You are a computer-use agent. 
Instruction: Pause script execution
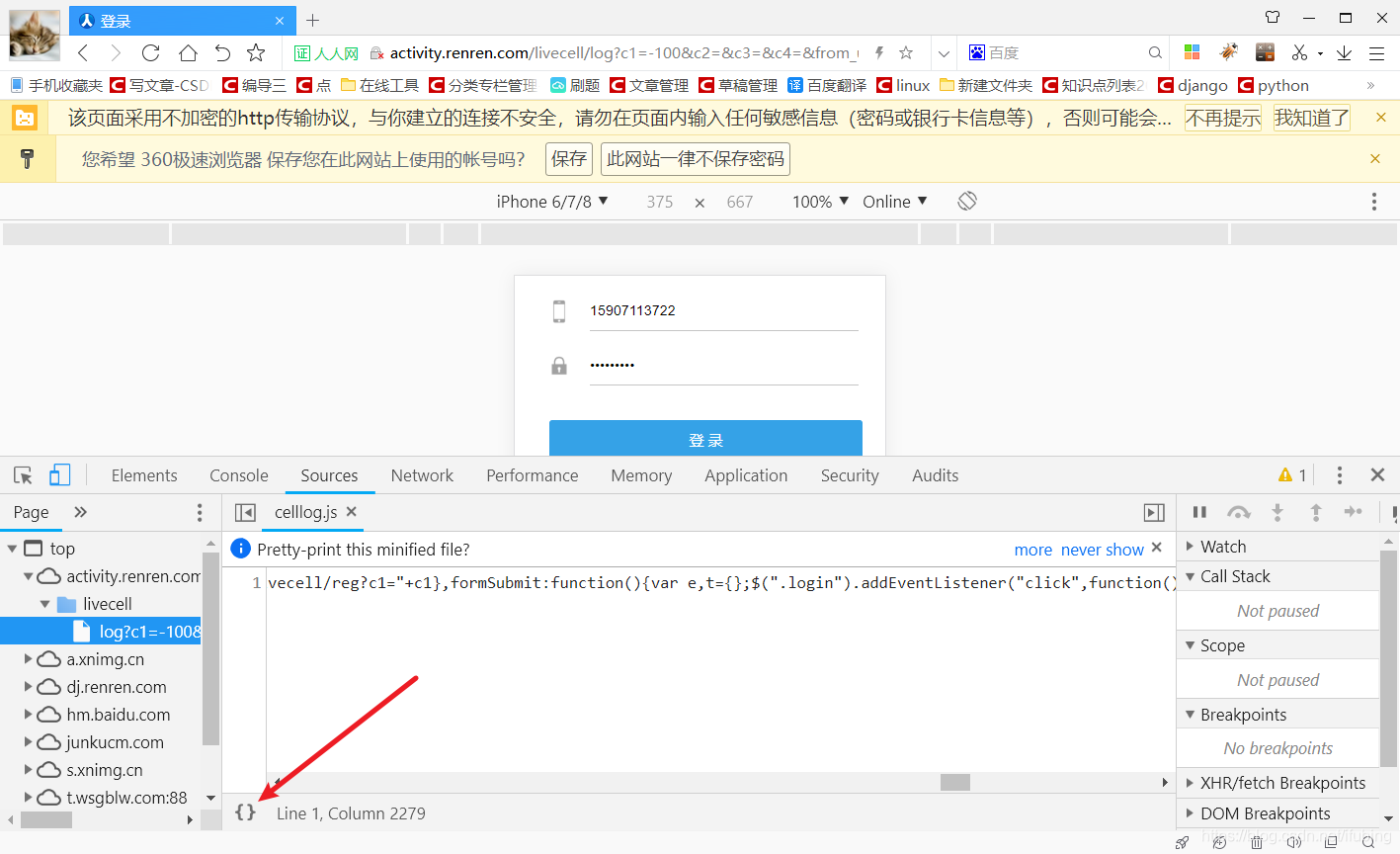tap(1199, 512)
